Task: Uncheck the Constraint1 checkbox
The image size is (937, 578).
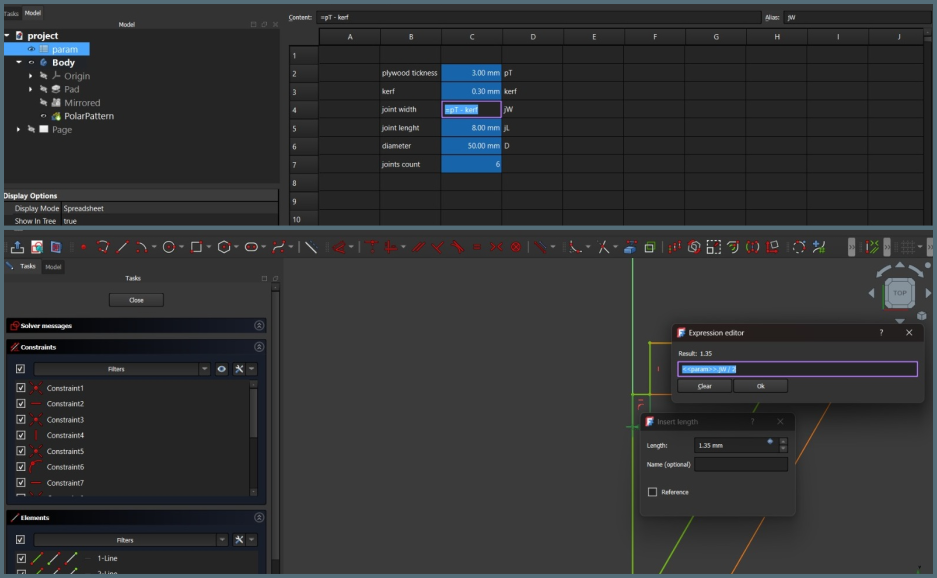Action: click(x=21, y=388)
